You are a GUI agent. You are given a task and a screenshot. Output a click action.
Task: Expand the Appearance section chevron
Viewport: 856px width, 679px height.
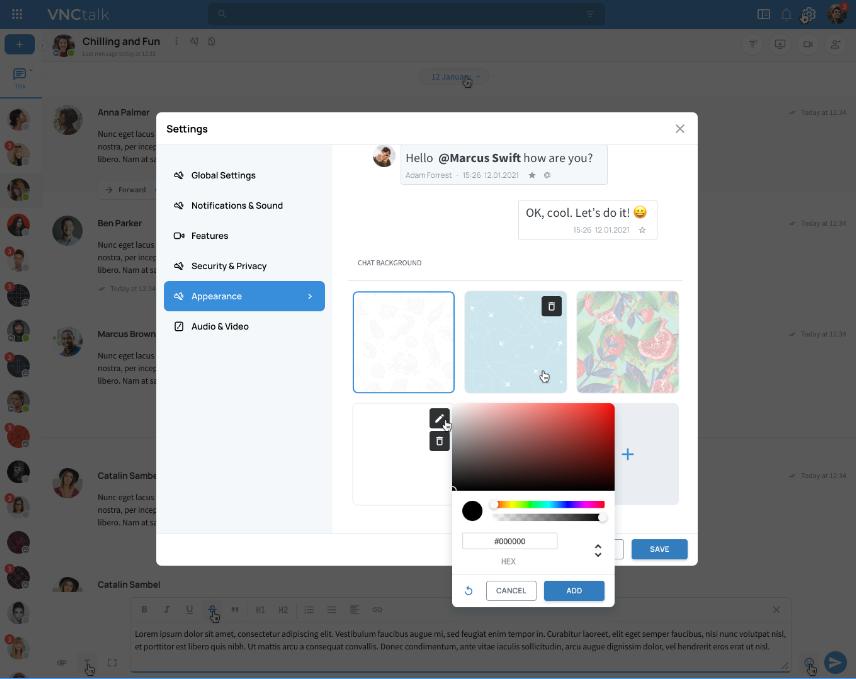point(310,296)
